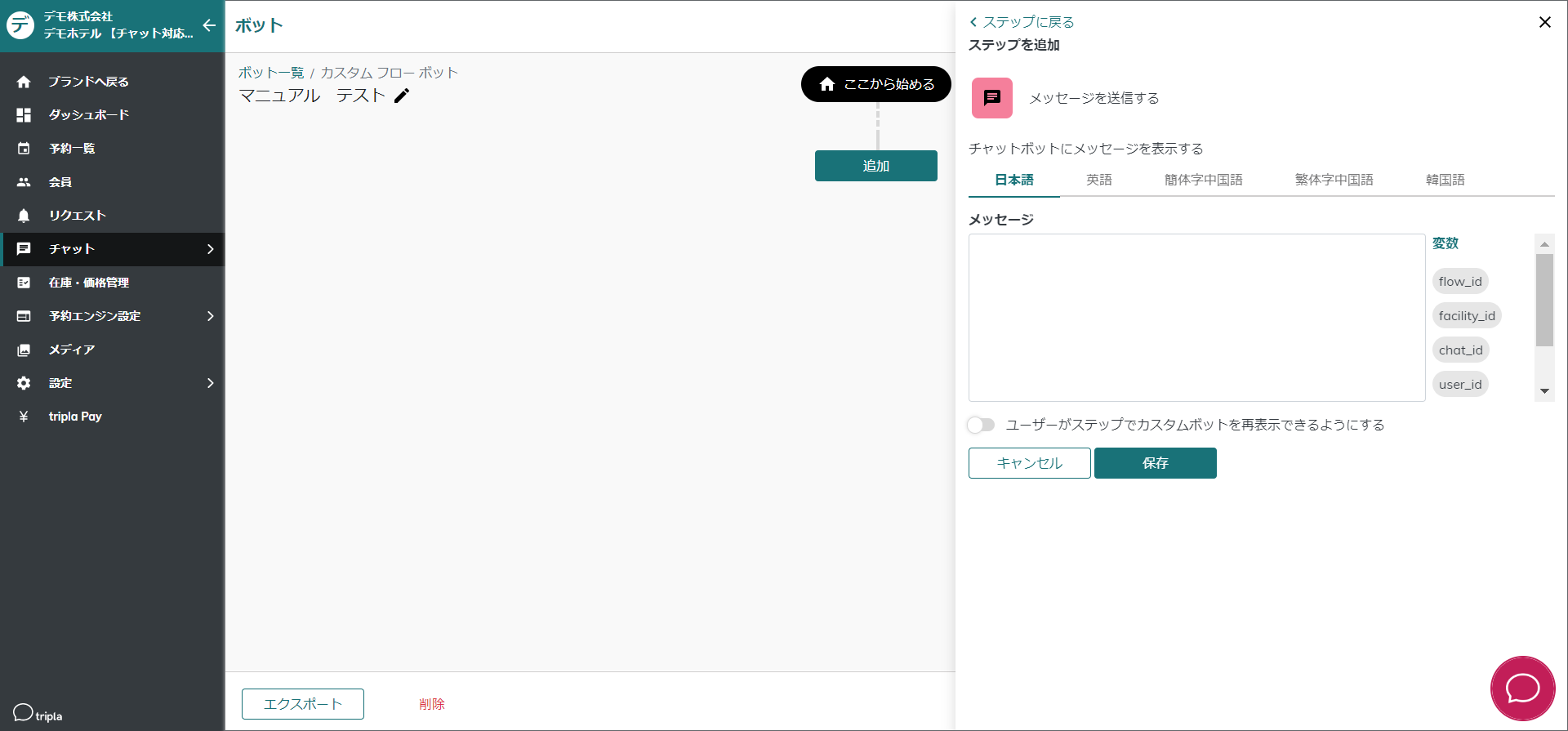
Task: Toggle custom bot redisplay switch
Action: pos(981,425)
